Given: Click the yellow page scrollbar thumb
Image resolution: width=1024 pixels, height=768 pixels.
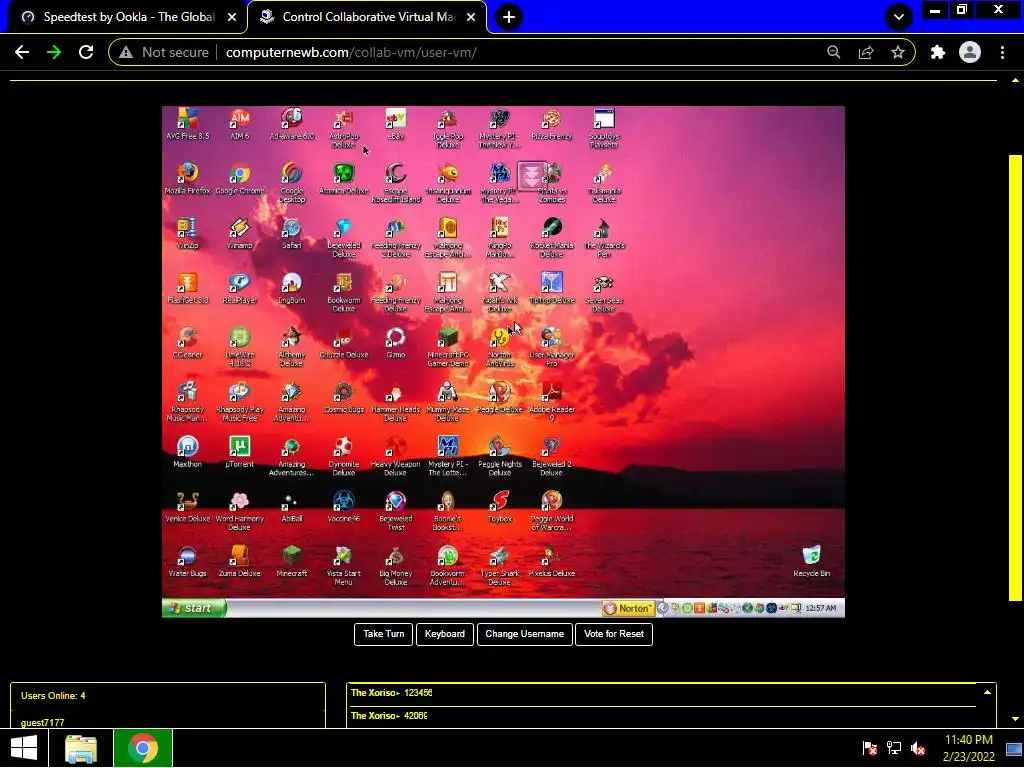Looking at the screenshot, I should 1015,377.
